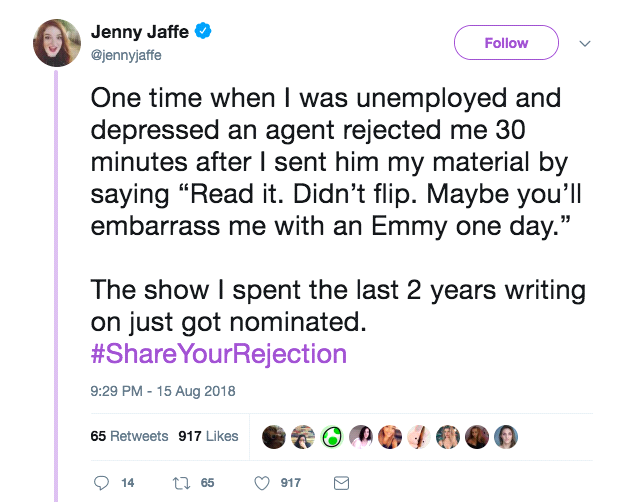Open the tweet options chevron dropdown

point(586,43)
